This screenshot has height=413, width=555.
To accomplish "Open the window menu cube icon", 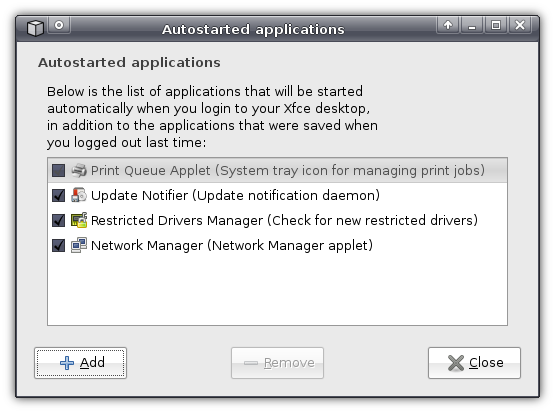I will point(35,28).
